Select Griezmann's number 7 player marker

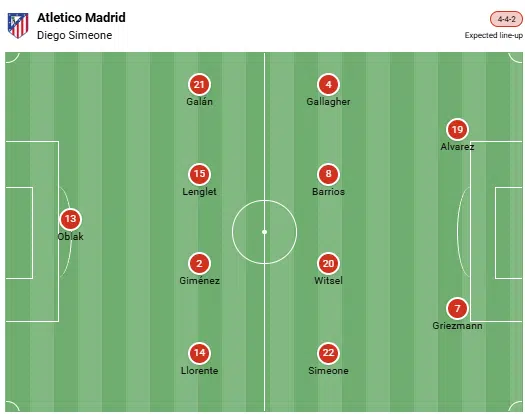pos(457,308)
